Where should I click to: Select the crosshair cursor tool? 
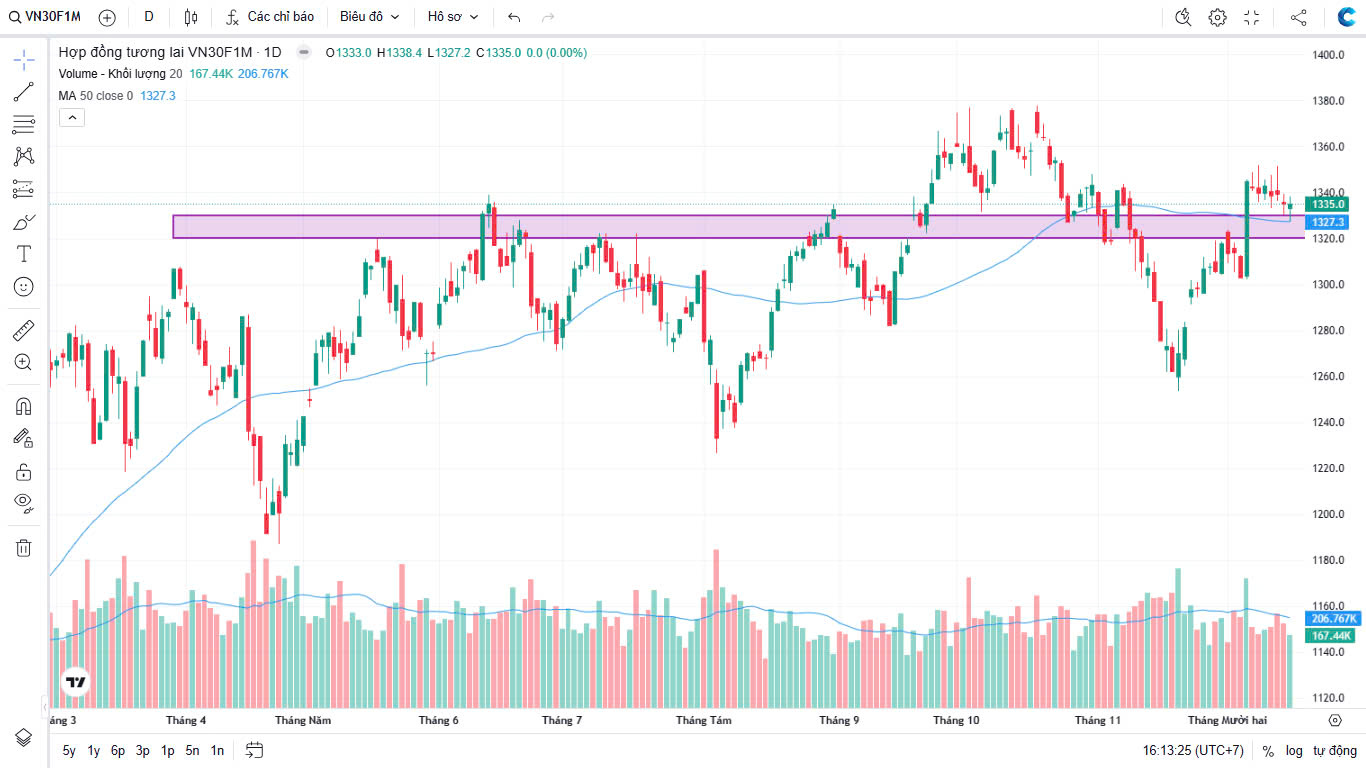[x=24, y=60]
